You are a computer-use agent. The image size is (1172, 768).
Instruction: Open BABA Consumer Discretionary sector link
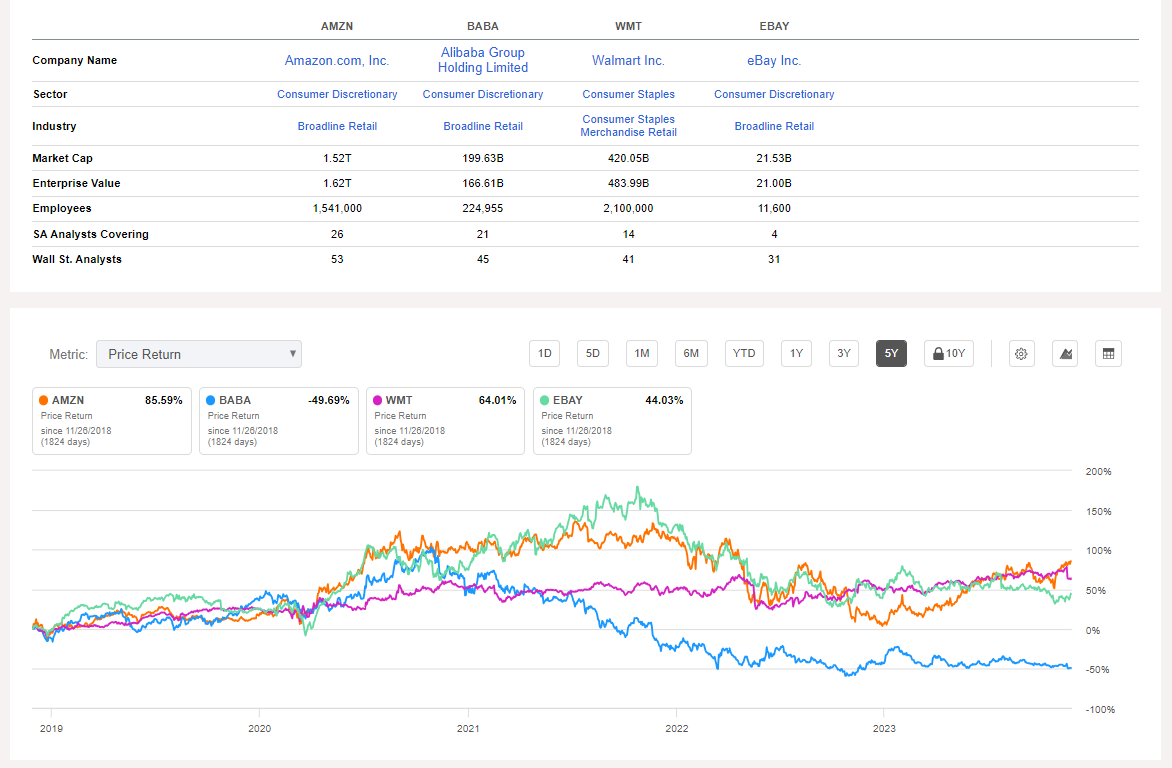[x=483, y=94]
